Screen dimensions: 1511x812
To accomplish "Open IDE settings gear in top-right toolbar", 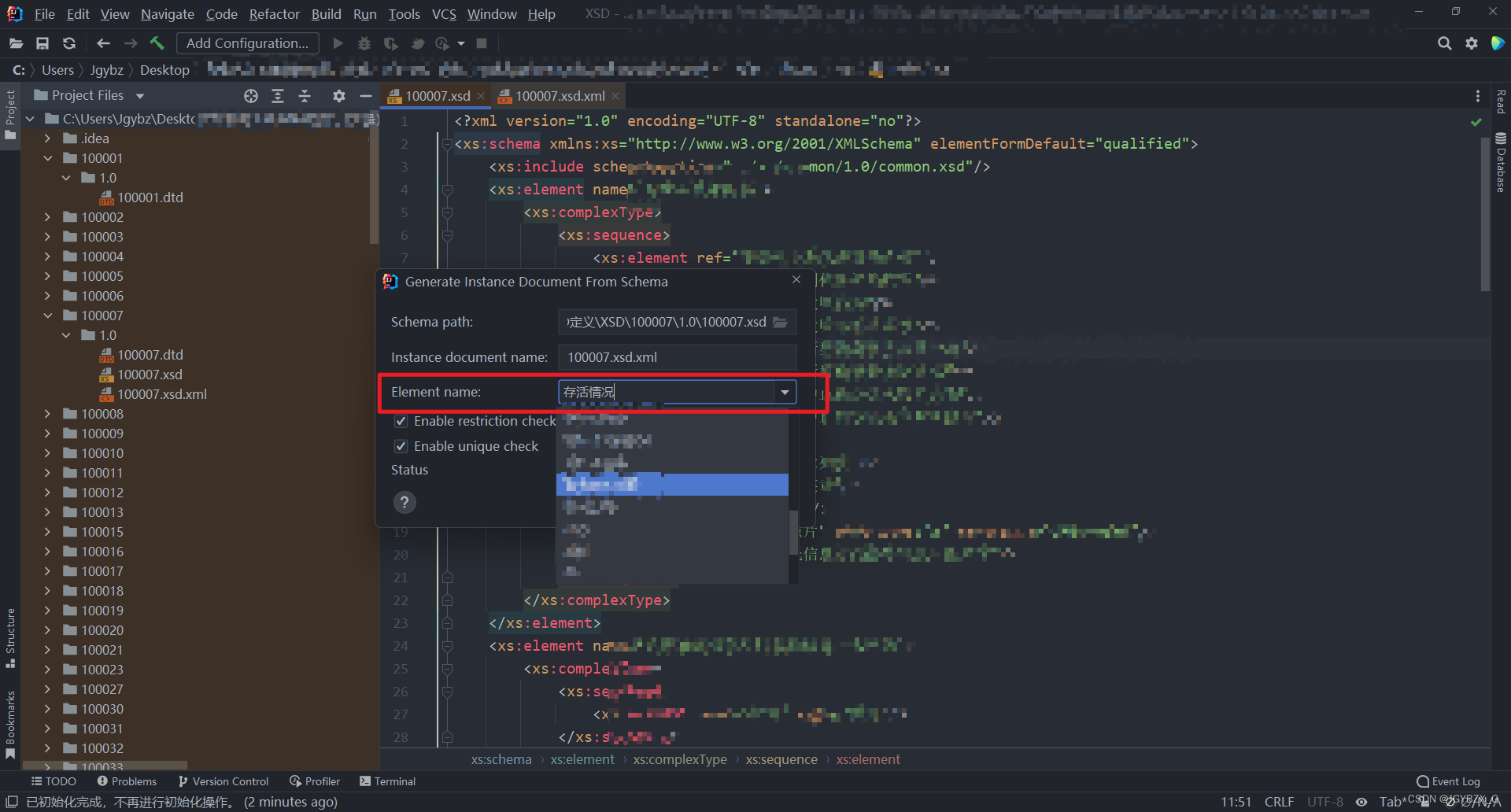I will pos(1471,43).
